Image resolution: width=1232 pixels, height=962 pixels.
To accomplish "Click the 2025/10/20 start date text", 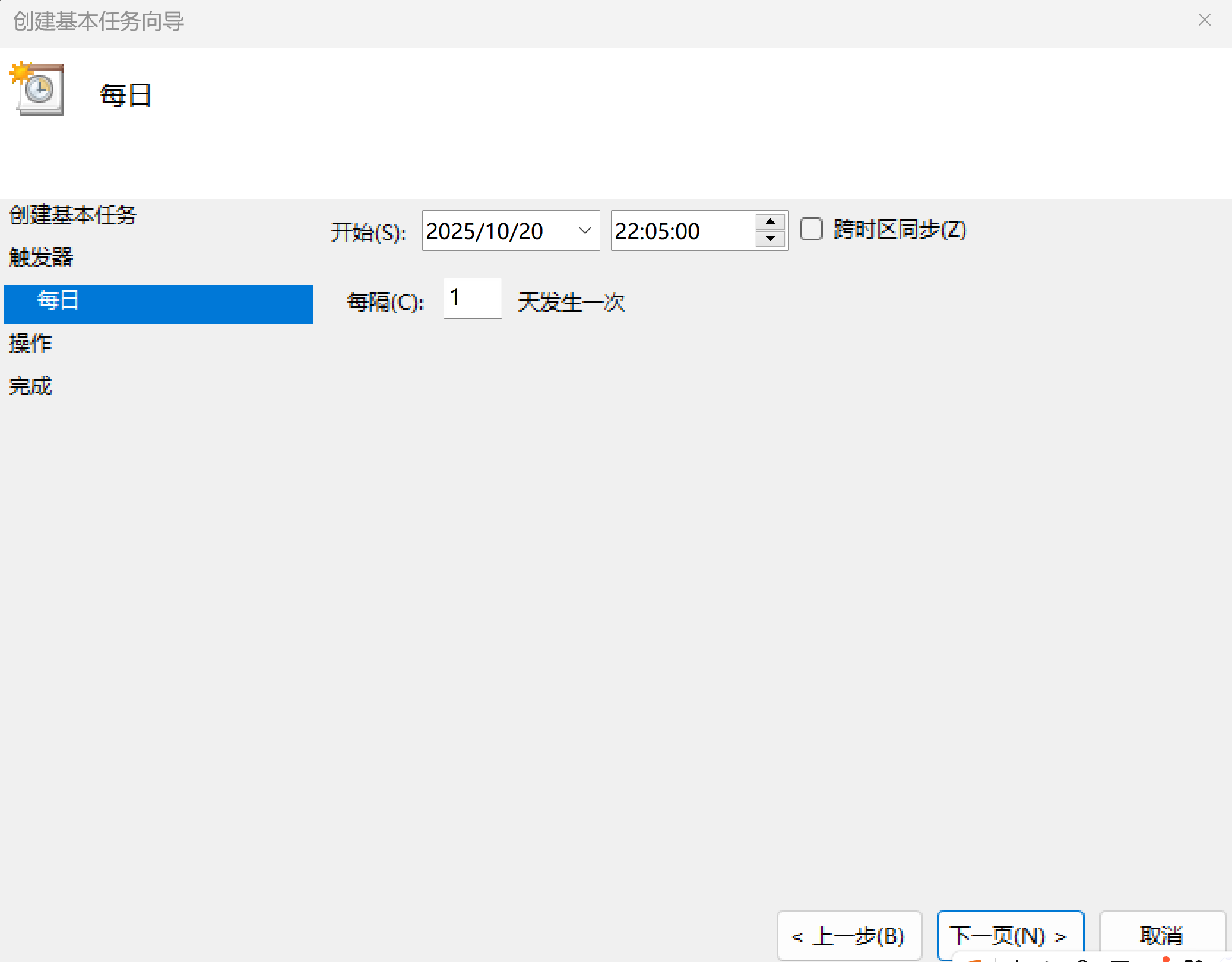I will pos(484,231).
